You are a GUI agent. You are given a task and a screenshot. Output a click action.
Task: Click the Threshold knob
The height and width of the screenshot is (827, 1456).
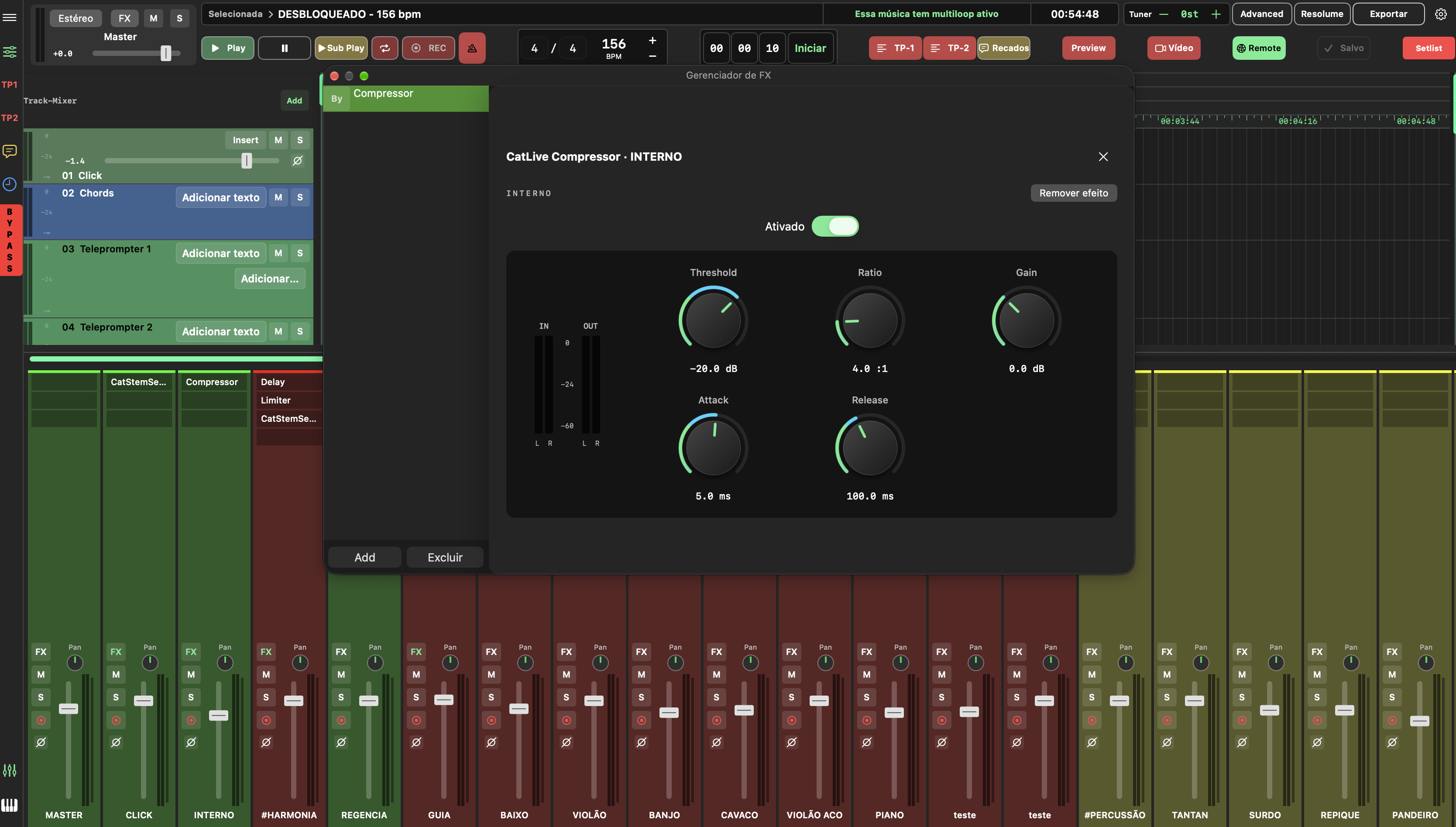713,320
